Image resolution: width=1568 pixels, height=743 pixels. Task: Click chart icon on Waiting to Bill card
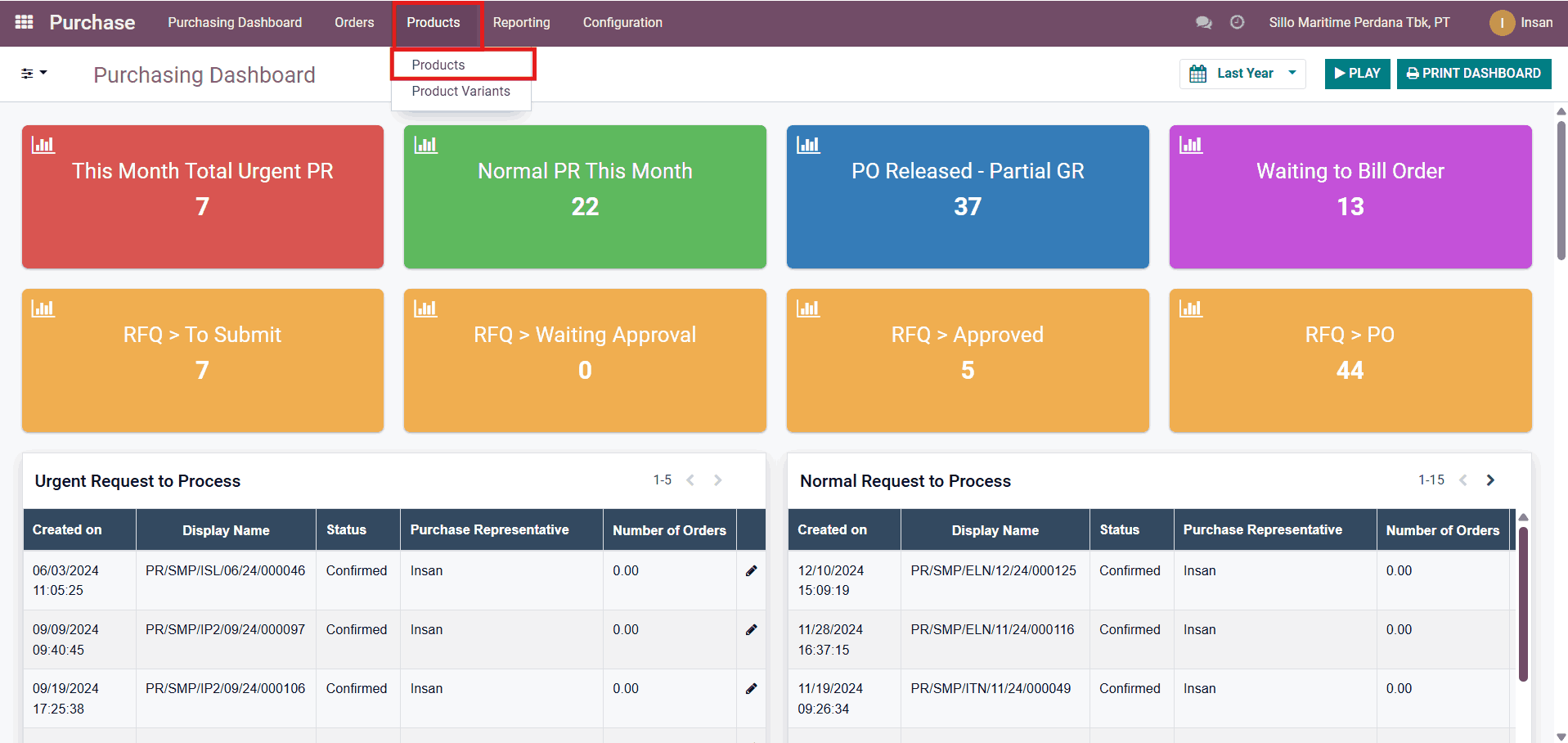pyautogui.click(x=1190, y=146)
